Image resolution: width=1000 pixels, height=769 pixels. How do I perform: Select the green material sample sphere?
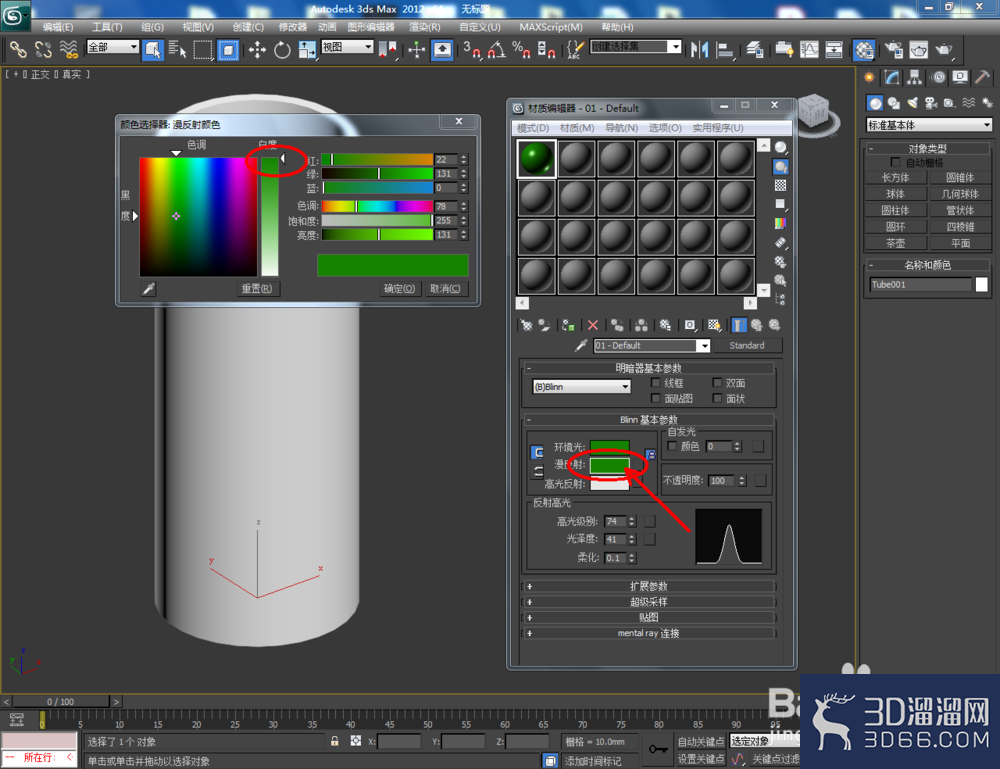click(536, 158)
